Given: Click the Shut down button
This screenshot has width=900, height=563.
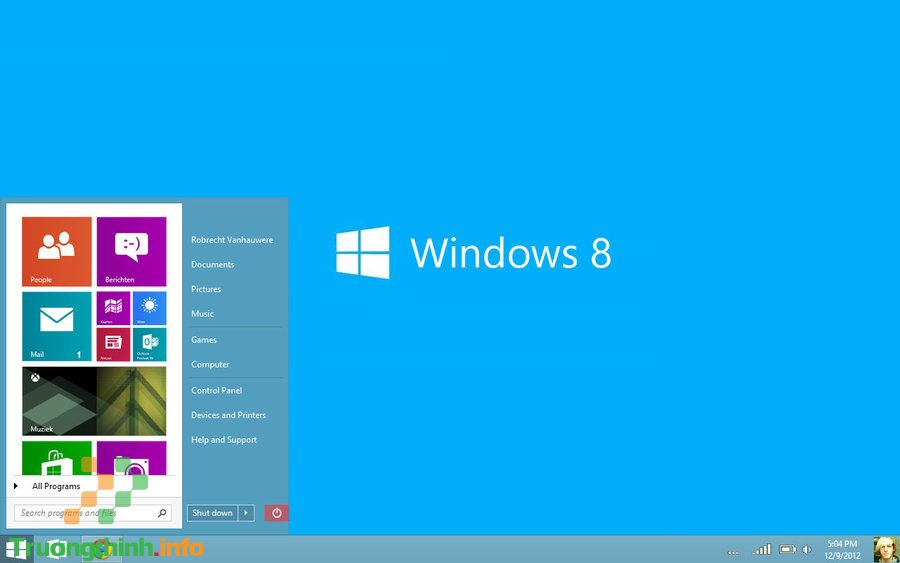Looking at the screenshot, I should [212, 513].
